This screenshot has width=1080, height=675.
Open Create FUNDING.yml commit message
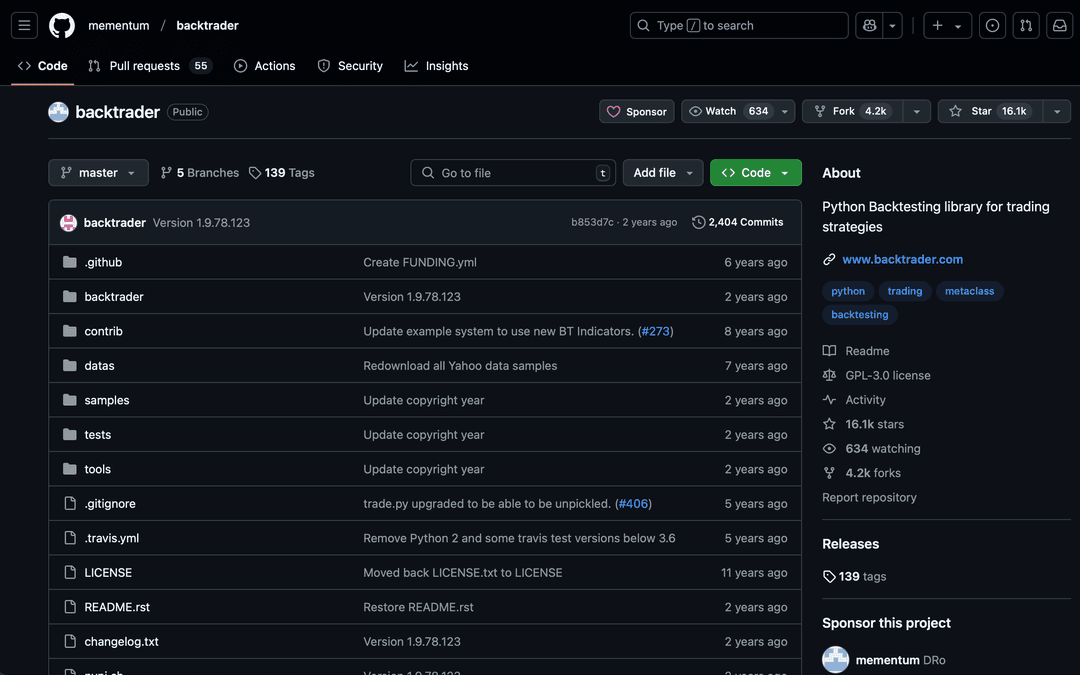point(420,262)
